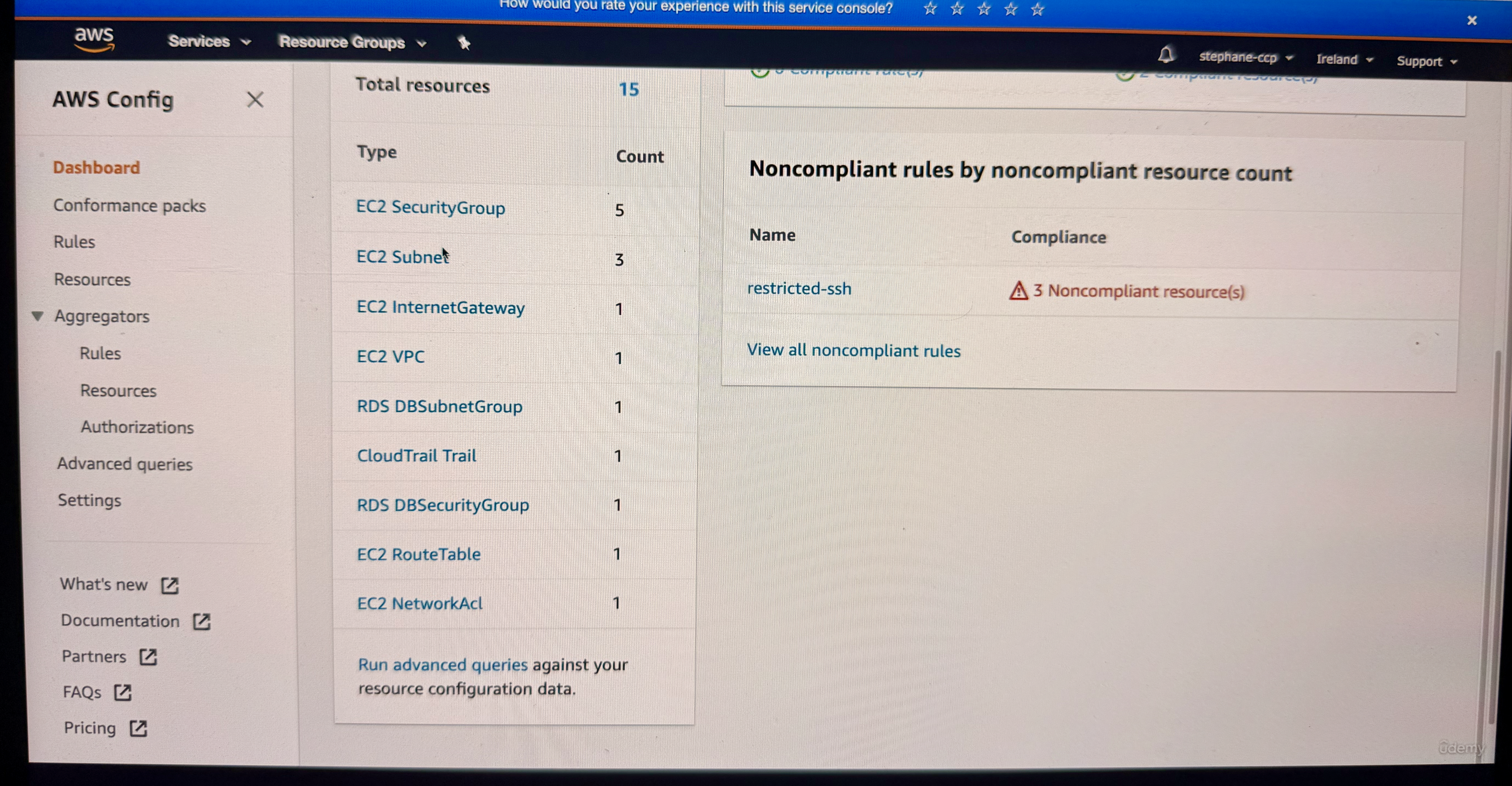Rate the console three stars

coord(984,9)
